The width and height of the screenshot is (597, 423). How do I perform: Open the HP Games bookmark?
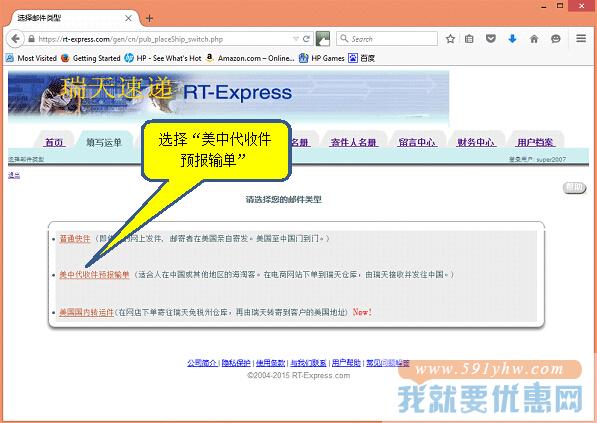322,58
